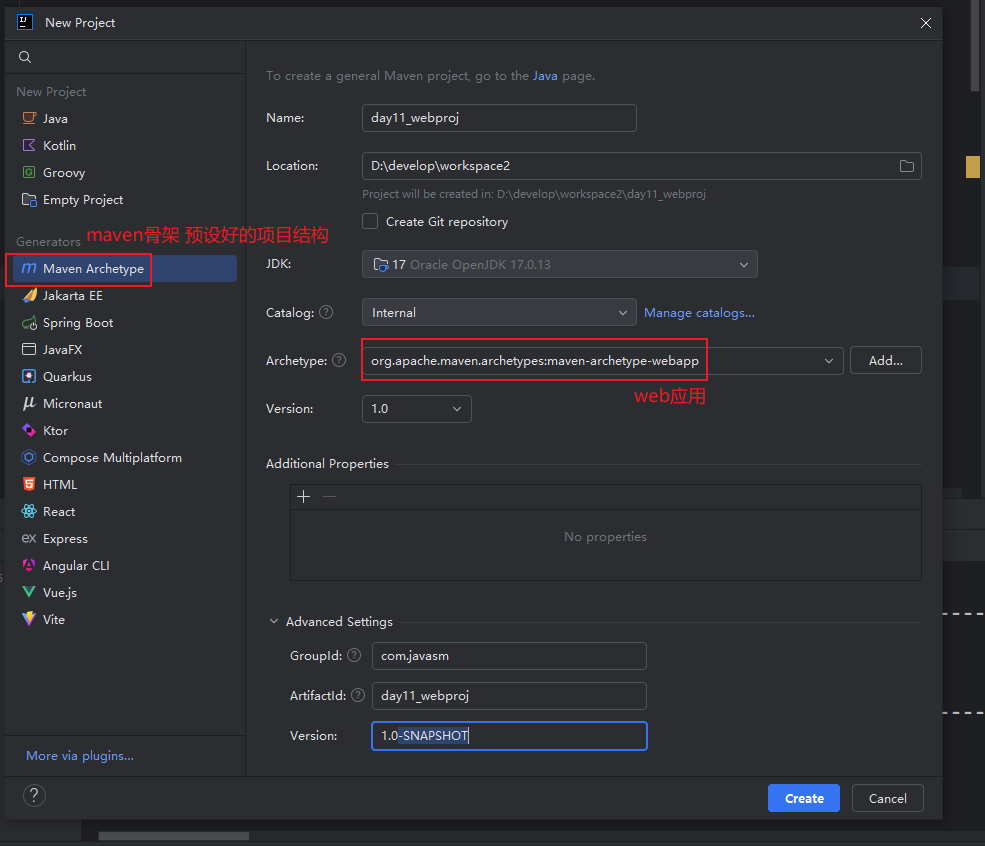Click the Vite icon
985x846 pixels.
tap(29, 619)
